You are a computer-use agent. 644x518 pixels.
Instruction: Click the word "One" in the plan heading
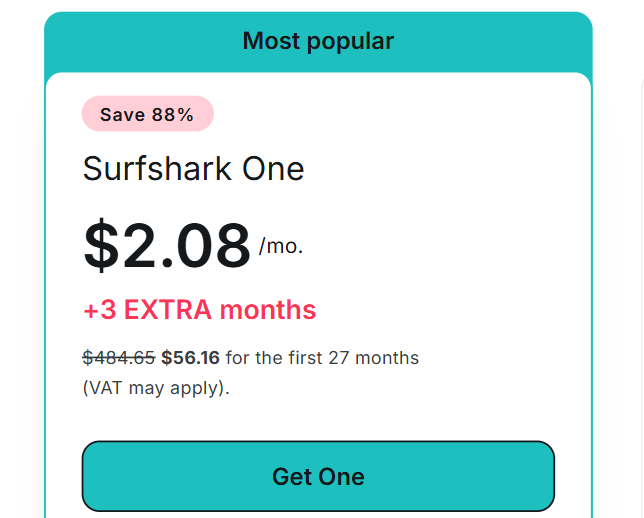(274, 168)
